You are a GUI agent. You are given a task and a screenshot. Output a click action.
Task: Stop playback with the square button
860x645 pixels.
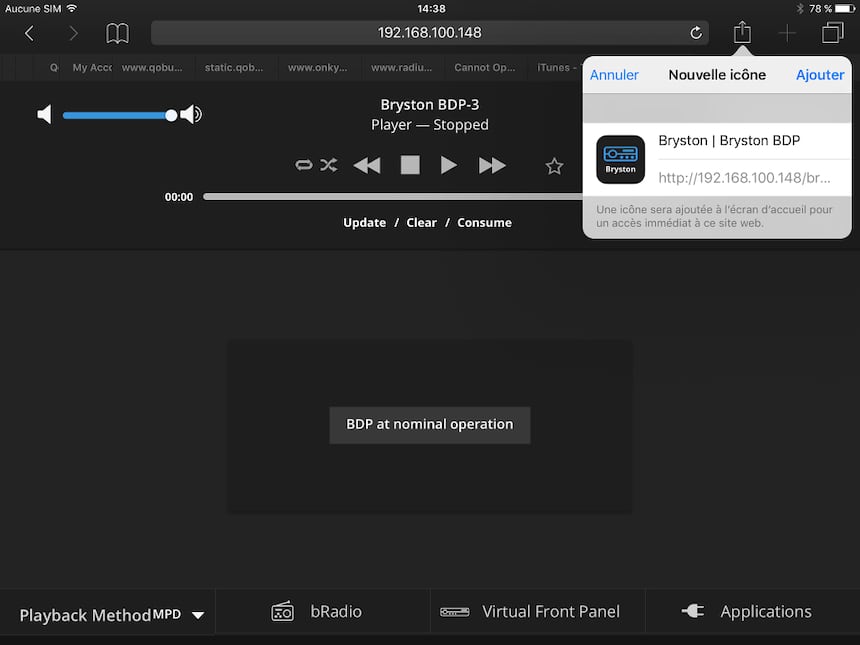click(410, 165)
